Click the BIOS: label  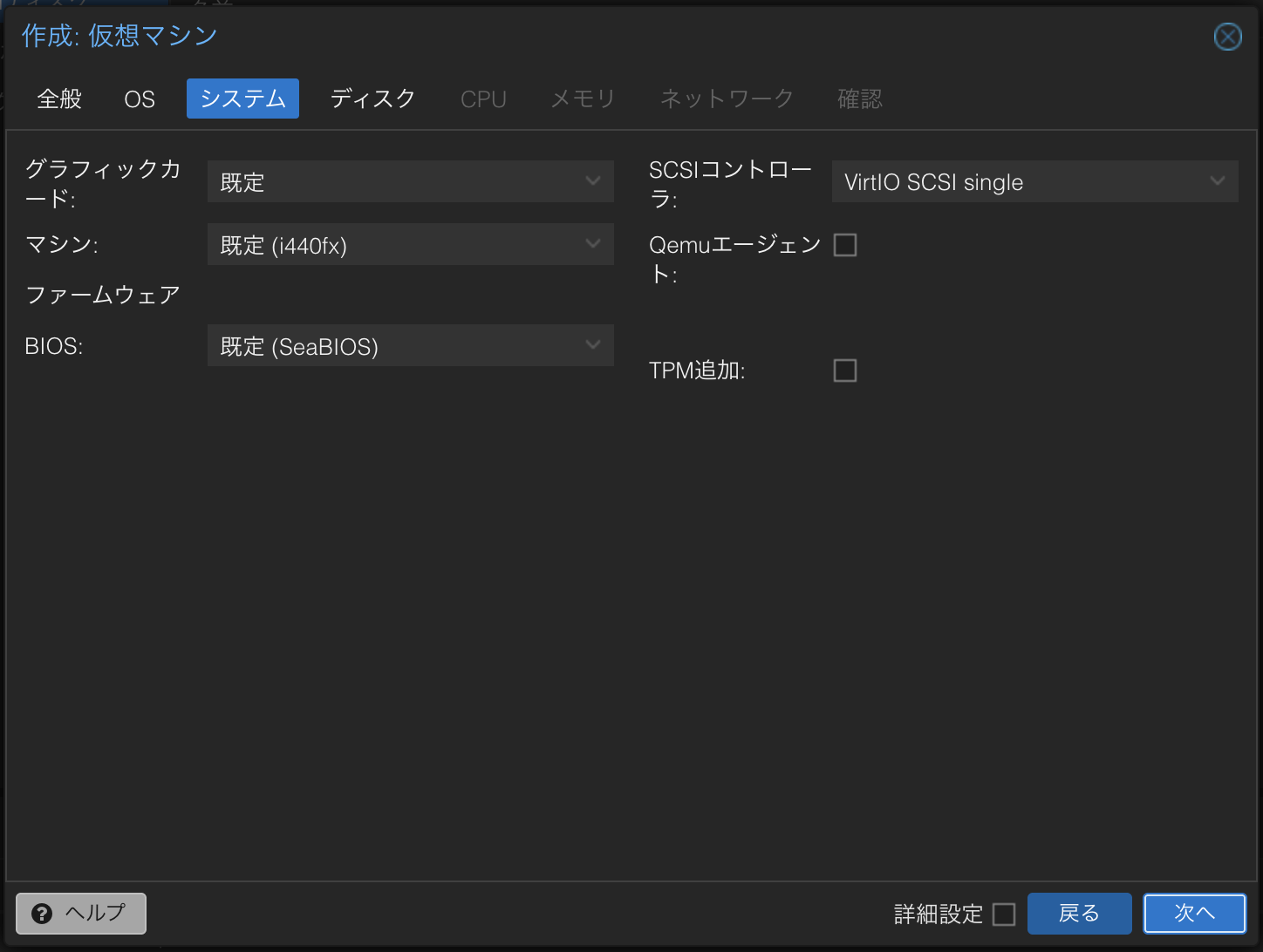[54, 346]
